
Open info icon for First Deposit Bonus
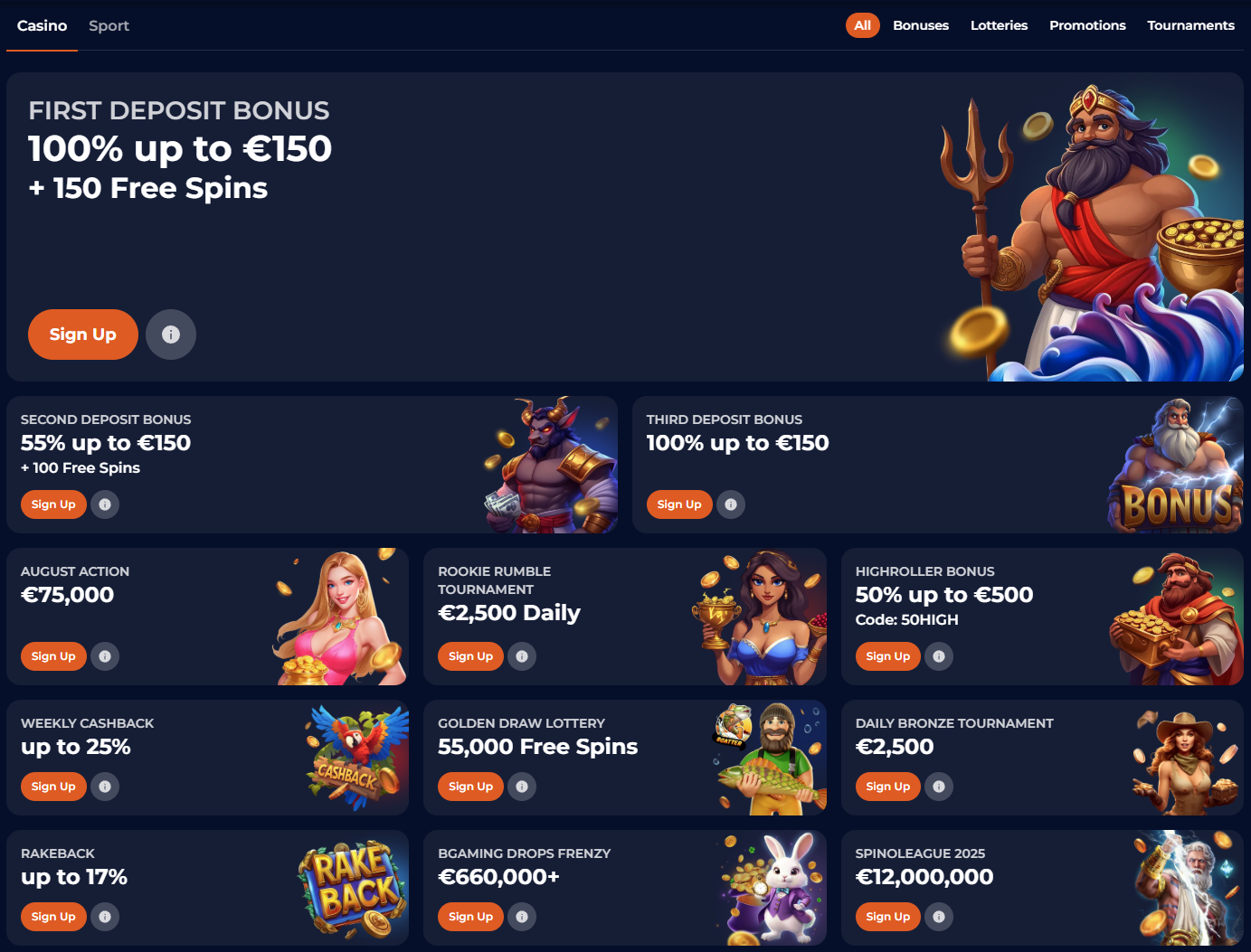[171, 335]
